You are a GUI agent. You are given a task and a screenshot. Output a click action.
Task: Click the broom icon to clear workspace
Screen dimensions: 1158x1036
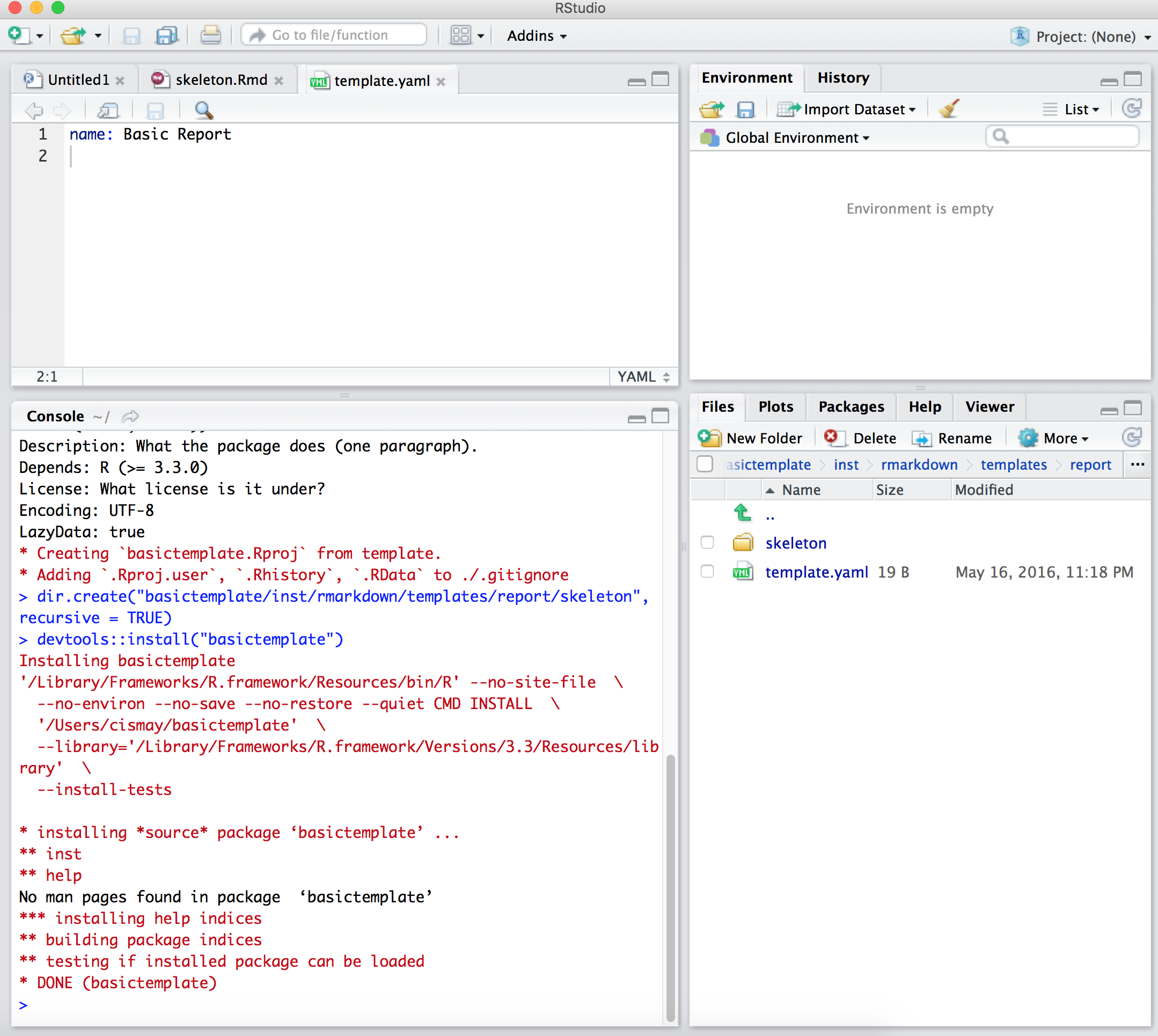[x=949, y=109]
